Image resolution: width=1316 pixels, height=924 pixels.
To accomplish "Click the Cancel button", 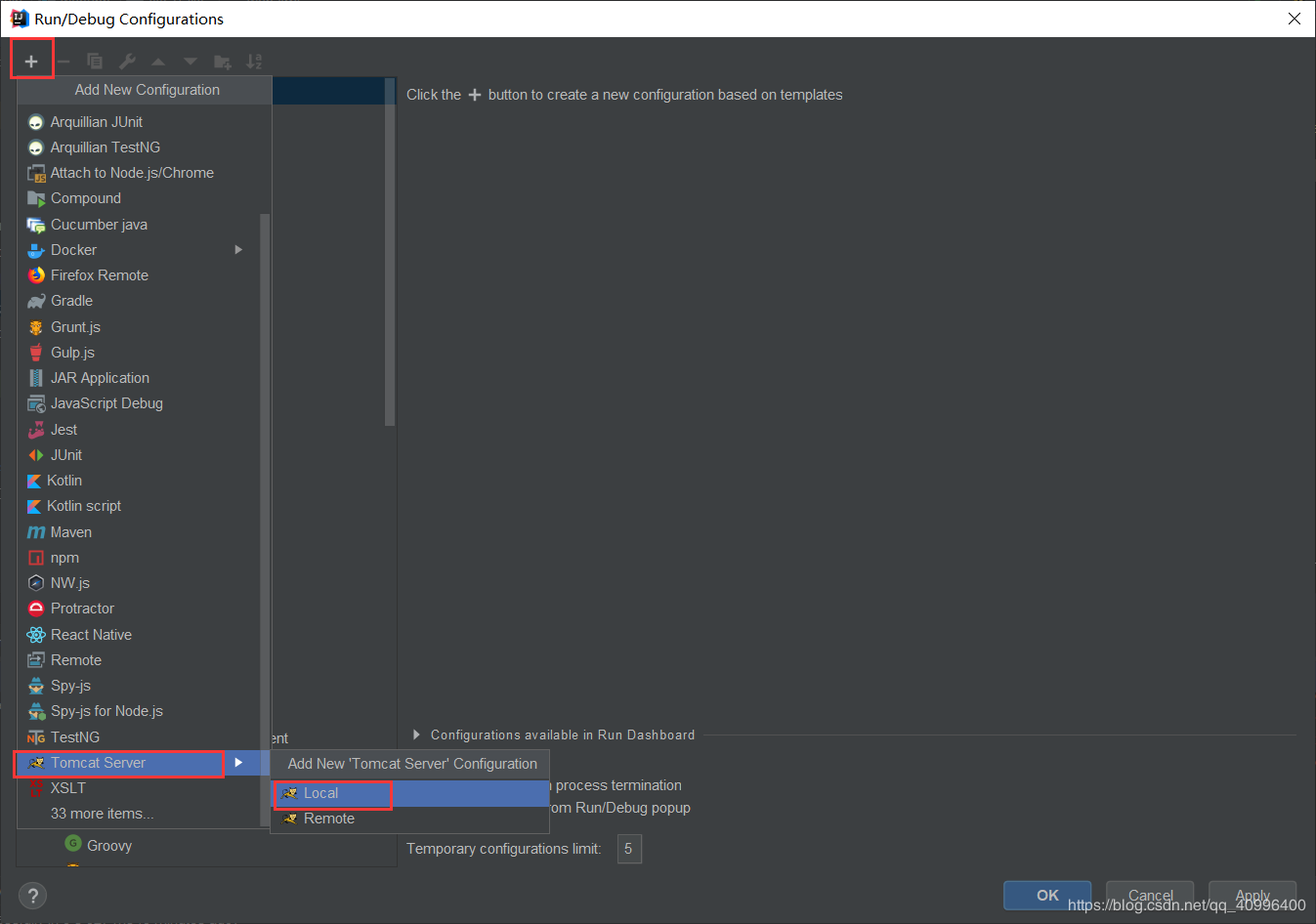I will [x=1150, y=895].
